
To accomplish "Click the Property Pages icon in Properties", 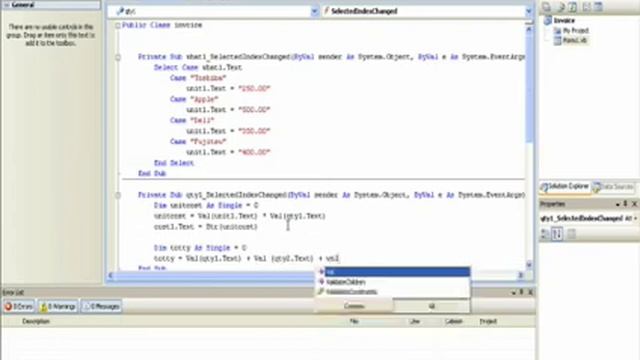I will (x=572, y=234).
